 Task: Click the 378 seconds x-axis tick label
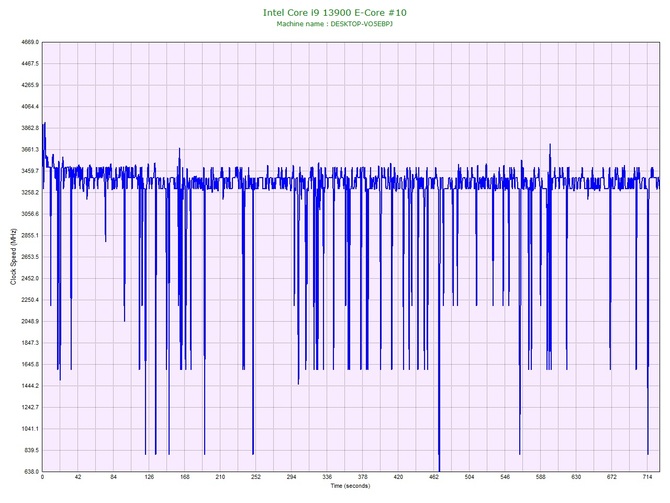[x=362, y=477]
